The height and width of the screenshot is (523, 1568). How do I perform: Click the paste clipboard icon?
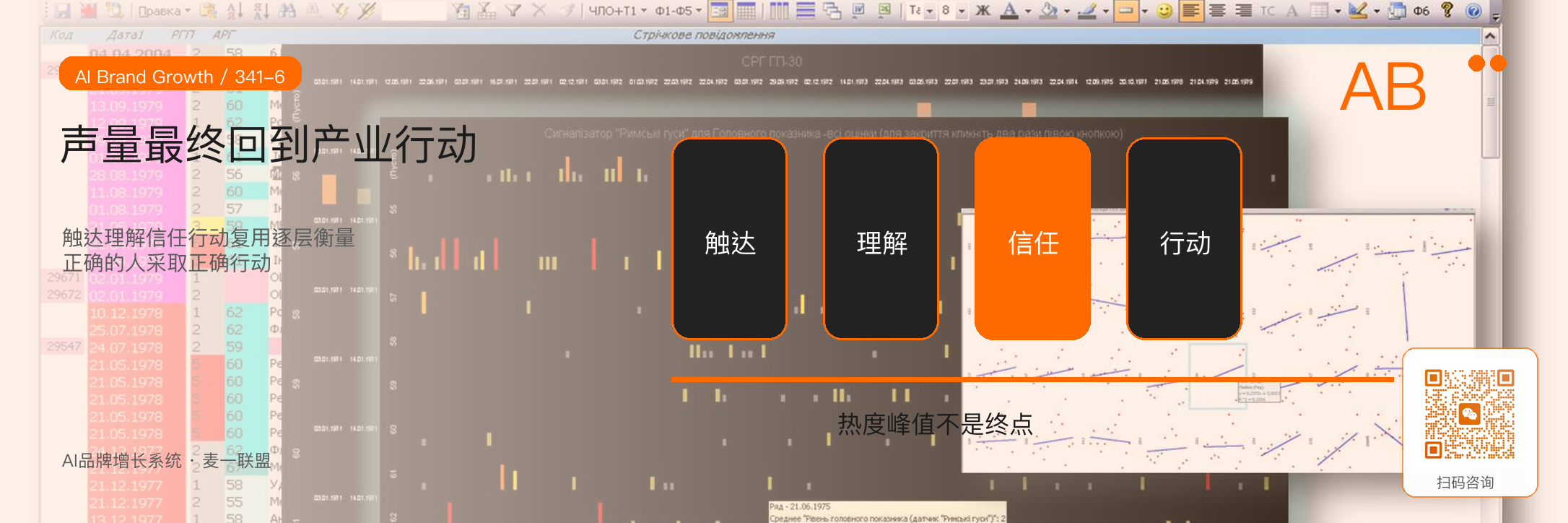[x=209, y=11]
